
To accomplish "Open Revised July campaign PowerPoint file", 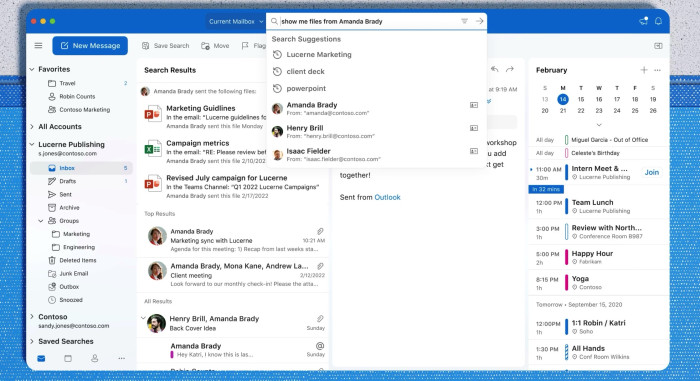I will (234, 186).
